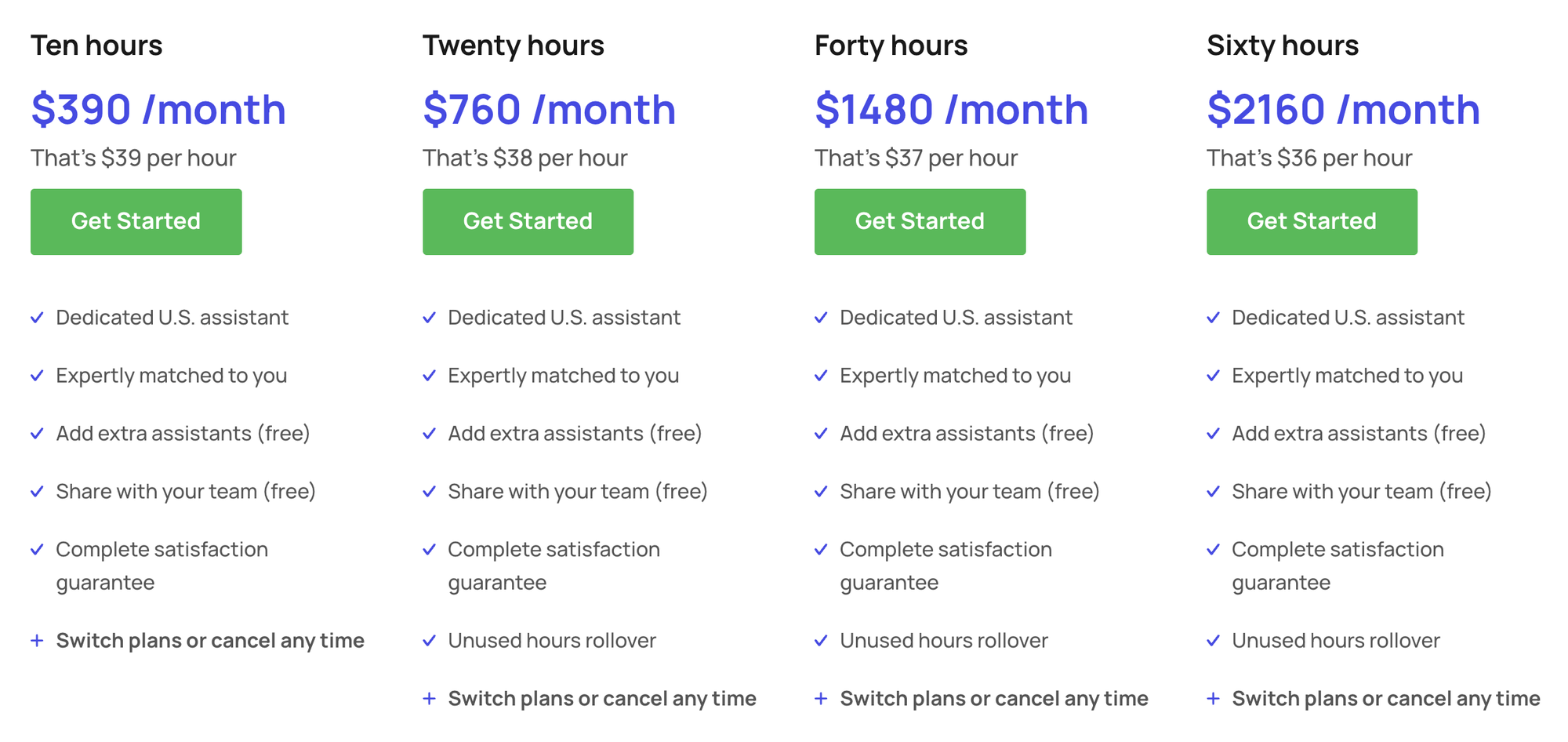Click the checkmark for Complete satisfaction guarantee under Ten hours
The height and width of the screenshot is (742, 1568).
37,549
